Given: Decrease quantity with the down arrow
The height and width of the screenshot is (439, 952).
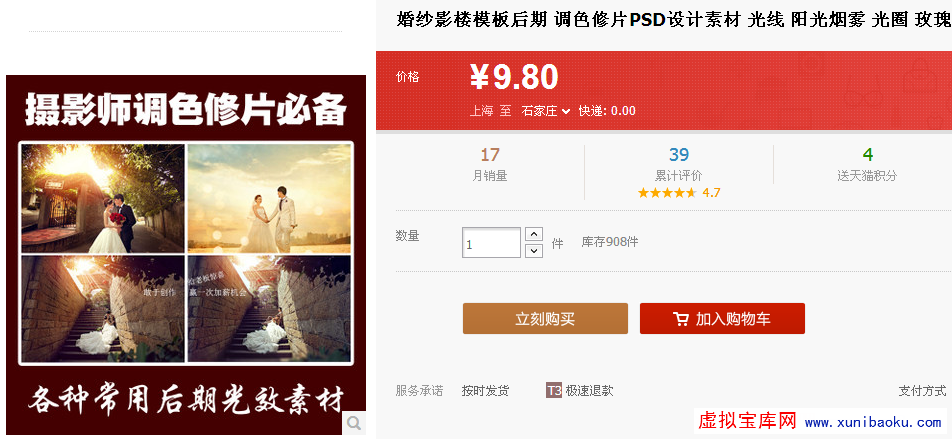Looking at the screenshot, I should [x=534, y=250].
